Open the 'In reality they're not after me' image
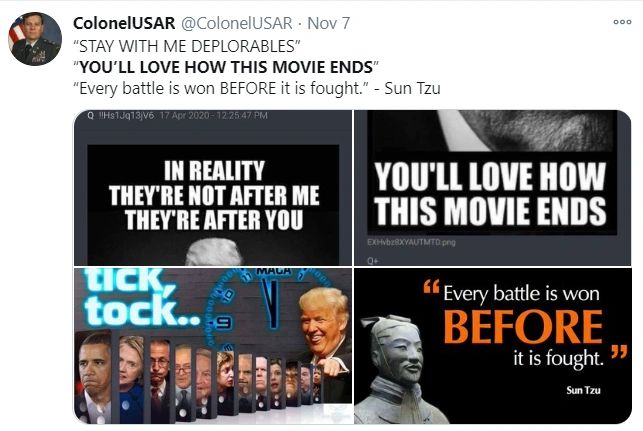This screenshot has width=643, height=431. point(213,188)
